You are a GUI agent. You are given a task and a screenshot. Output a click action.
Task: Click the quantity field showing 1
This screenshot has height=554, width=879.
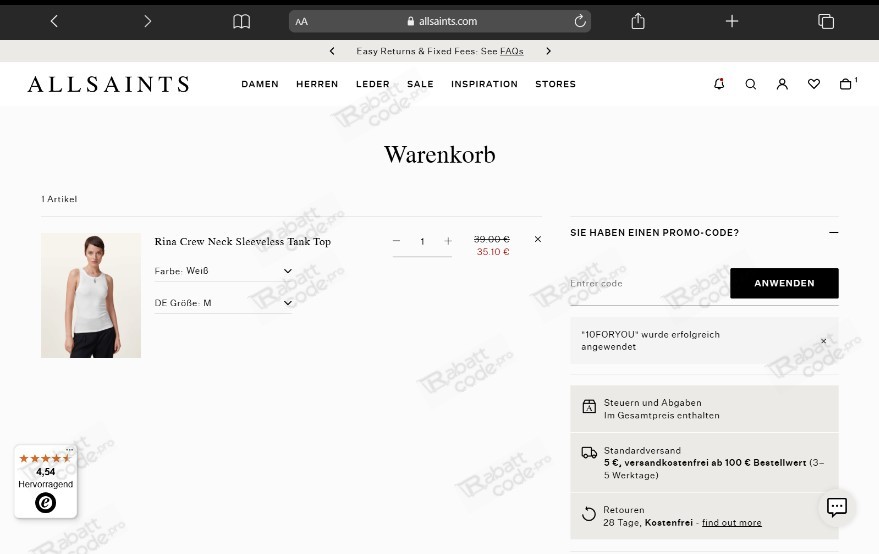(422, 242)
